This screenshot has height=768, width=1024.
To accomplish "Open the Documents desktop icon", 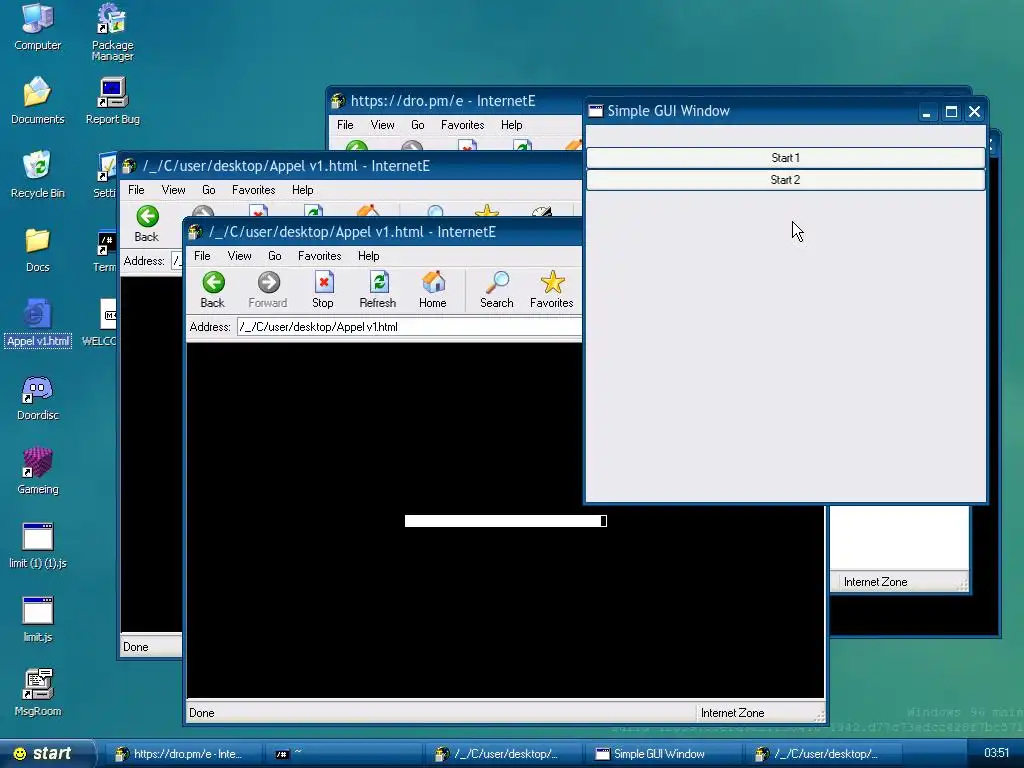I will [x=37, y=101].
